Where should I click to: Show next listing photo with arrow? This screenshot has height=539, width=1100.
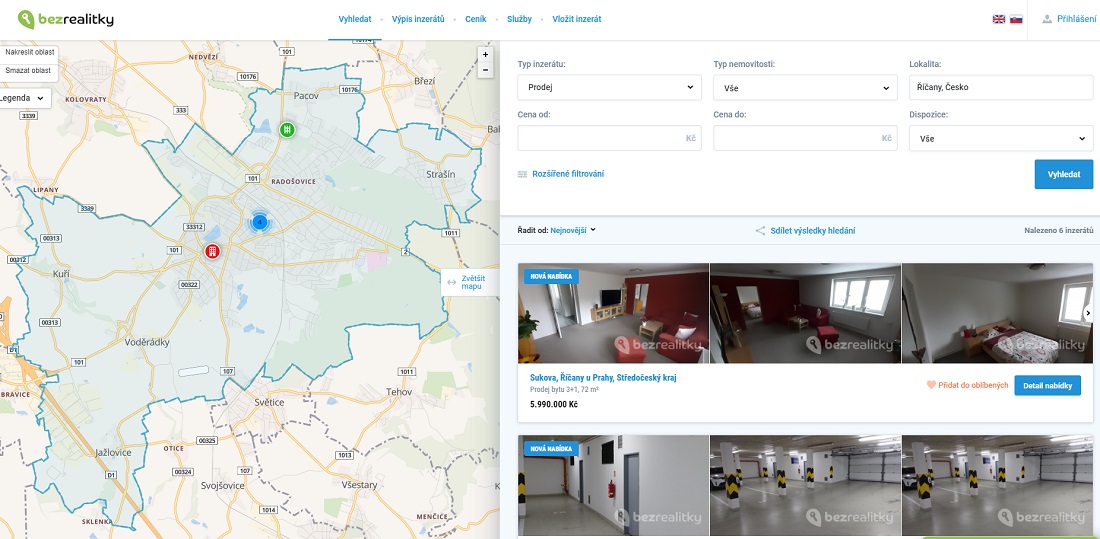pos(1087,313)
